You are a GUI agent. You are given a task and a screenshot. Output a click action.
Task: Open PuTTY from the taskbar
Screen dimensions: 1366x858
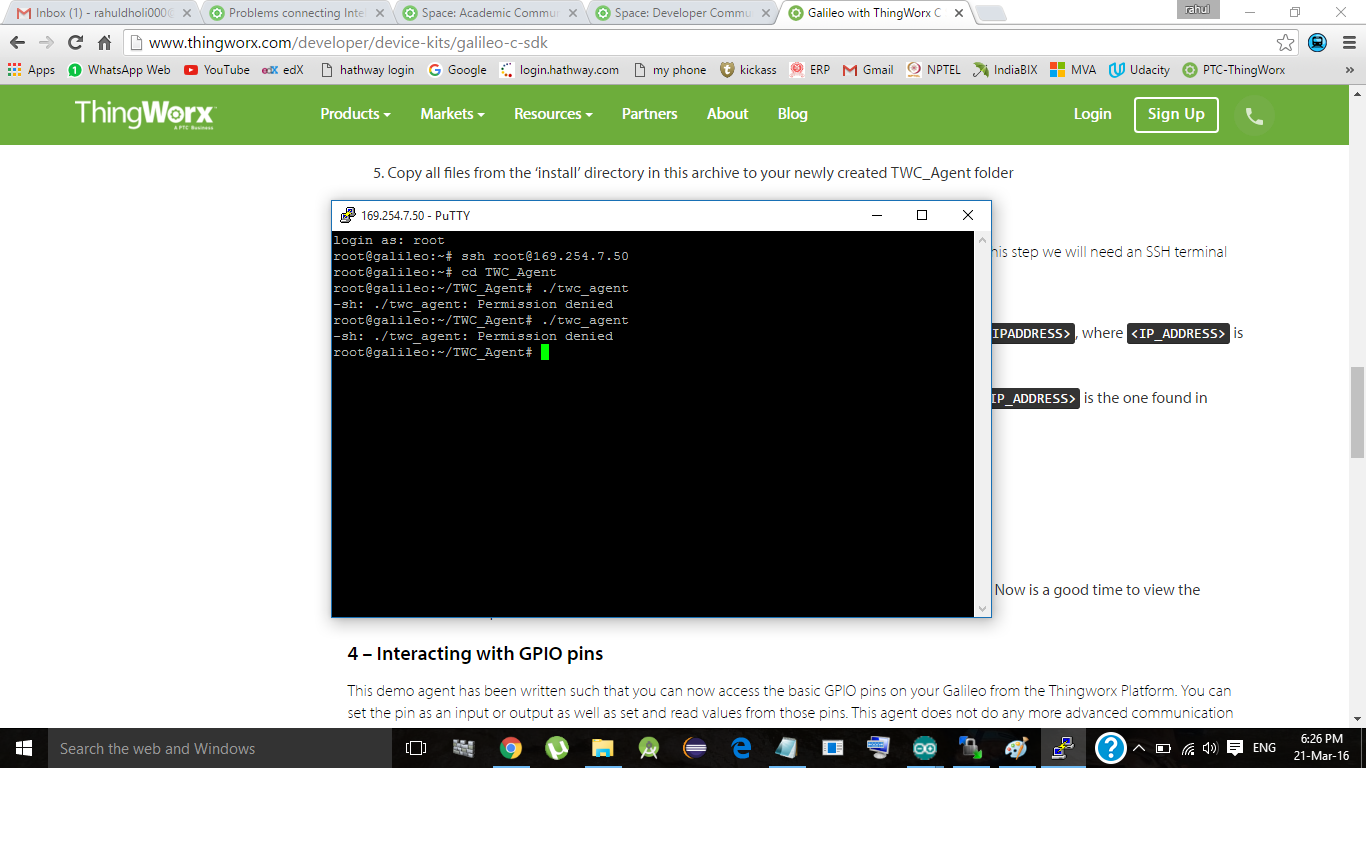point(1063,748)
